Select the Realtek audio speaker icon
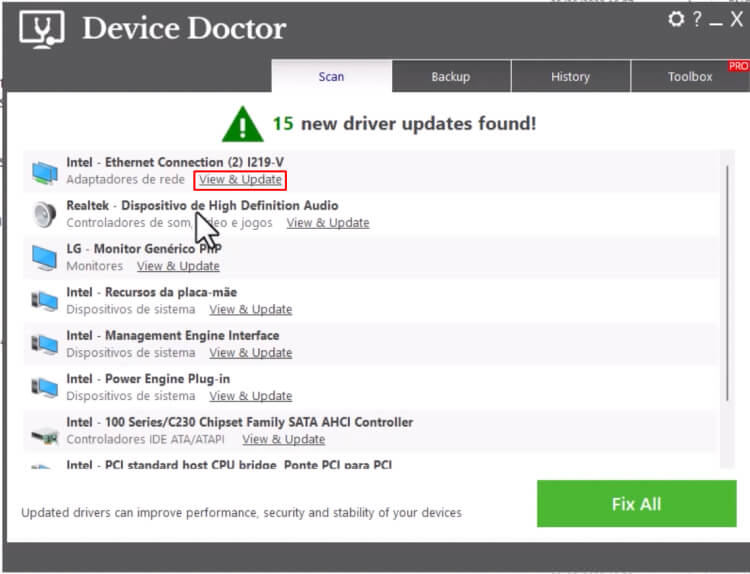 coord(44,215)
